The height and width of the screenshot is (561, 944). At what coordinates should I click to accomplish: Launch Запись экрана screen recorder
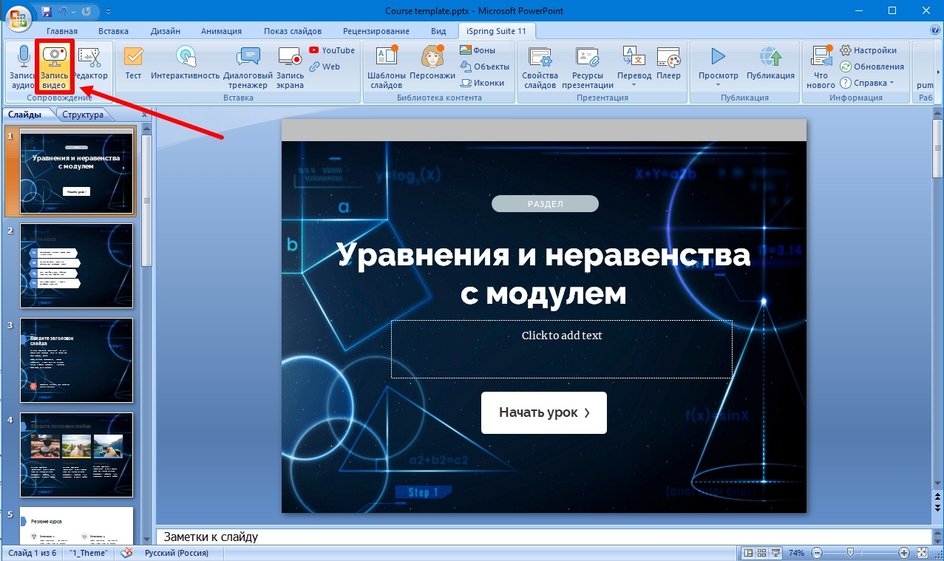(x=290, y=66)
